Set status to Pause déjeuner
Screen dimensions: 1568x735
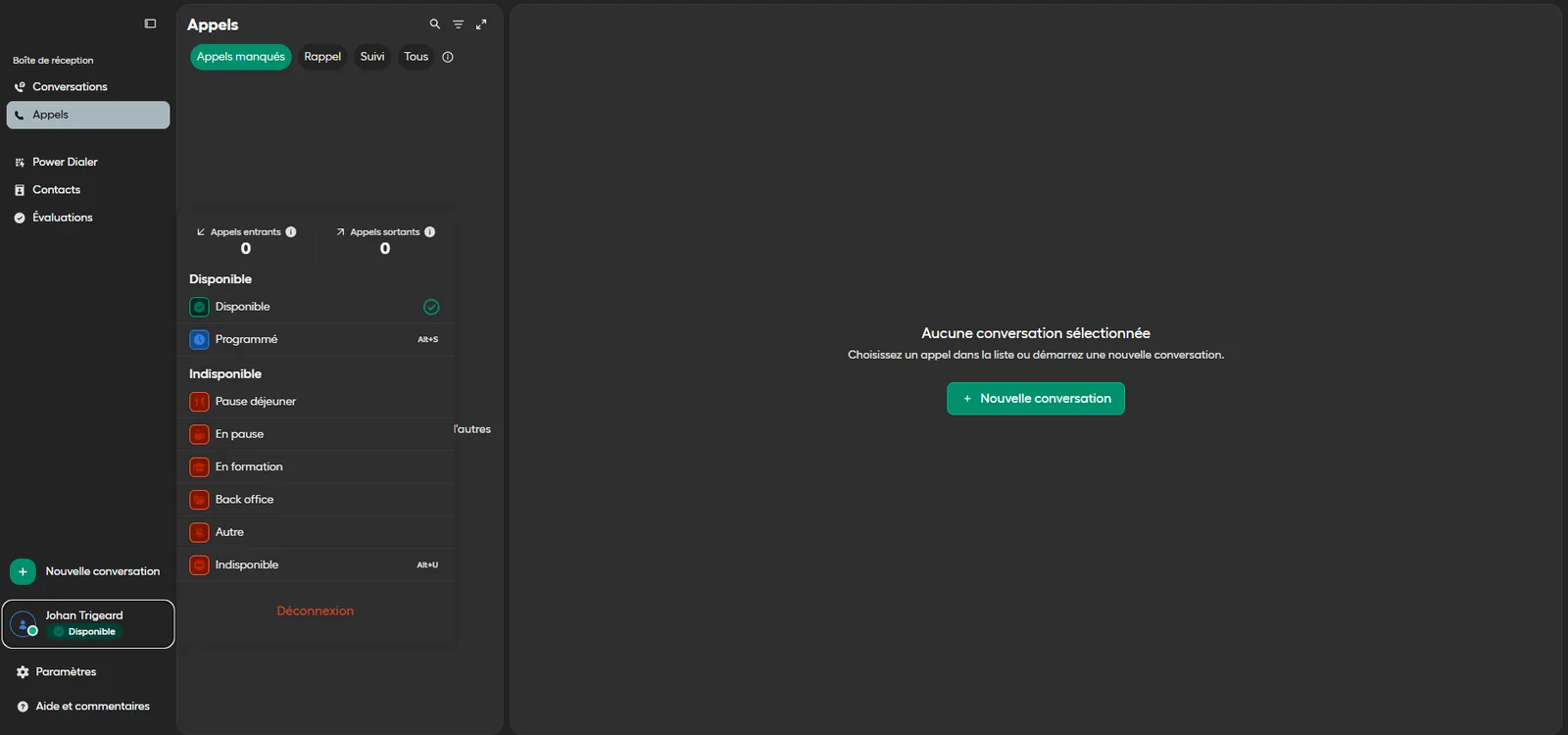(x=316, y=402)
